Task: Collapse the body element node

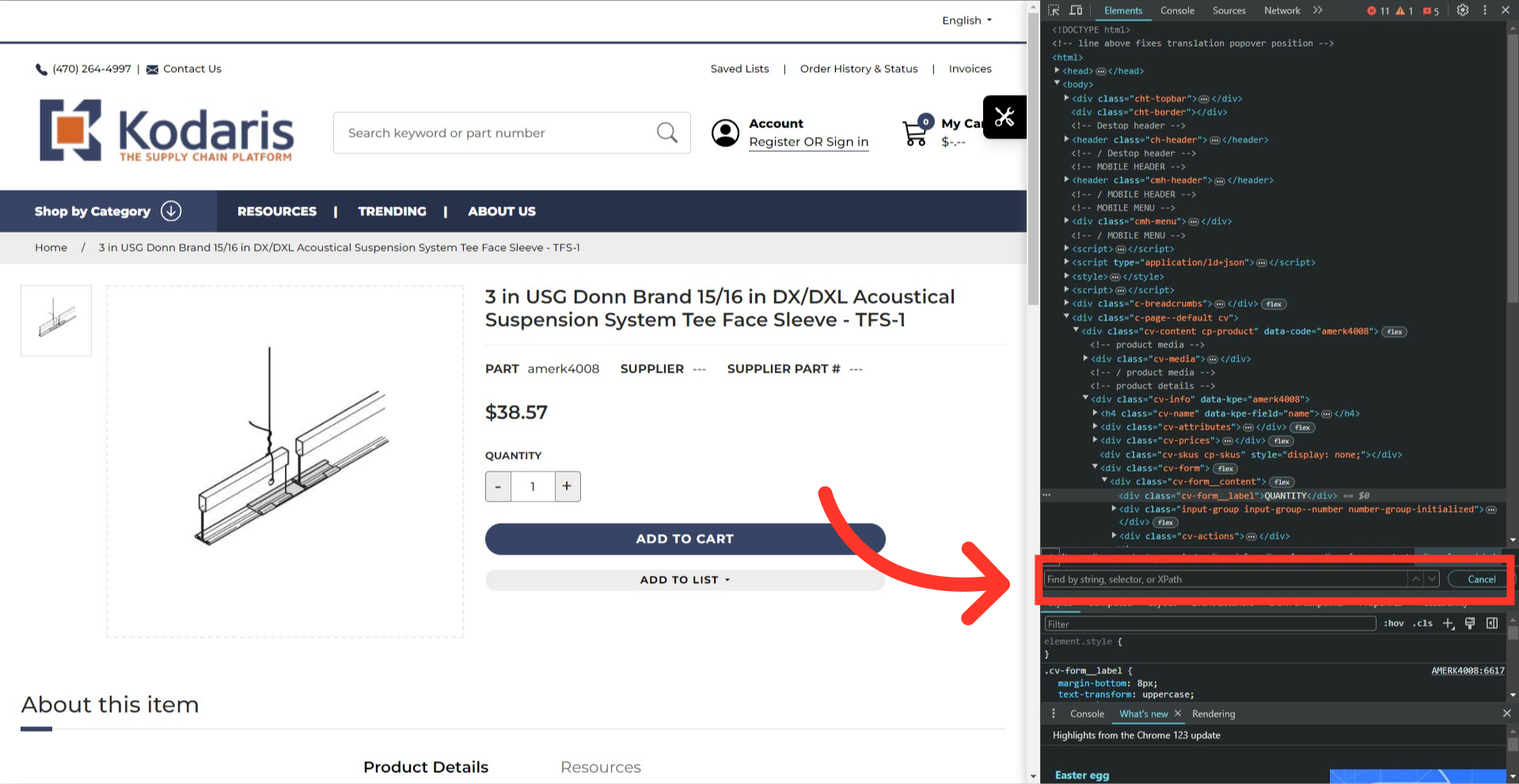Action: (x=1057, y=83)
